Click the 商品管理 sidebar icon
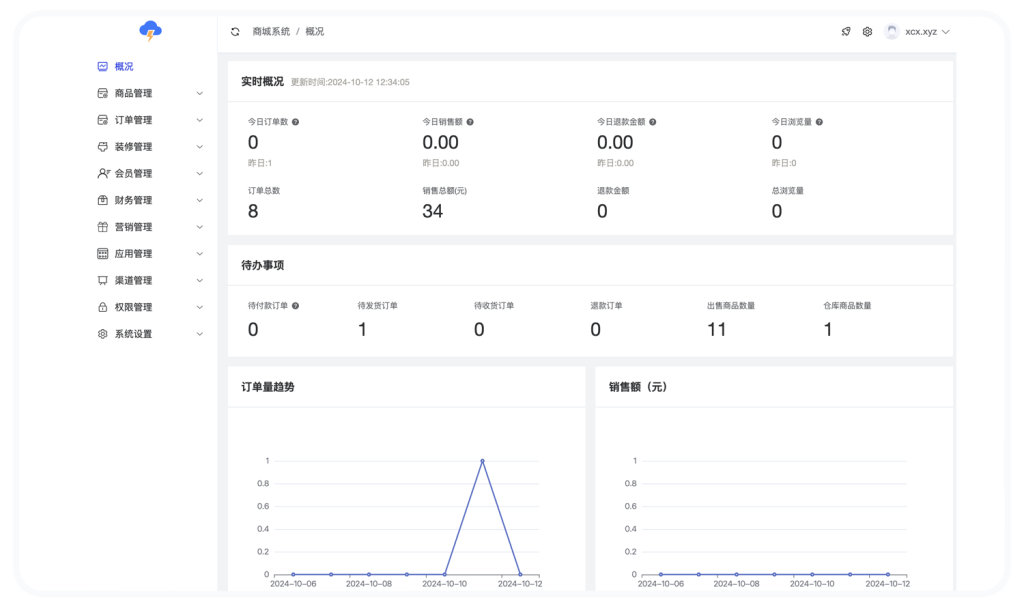Screen dimensions: 1024x613 click(x=103, y=93)
